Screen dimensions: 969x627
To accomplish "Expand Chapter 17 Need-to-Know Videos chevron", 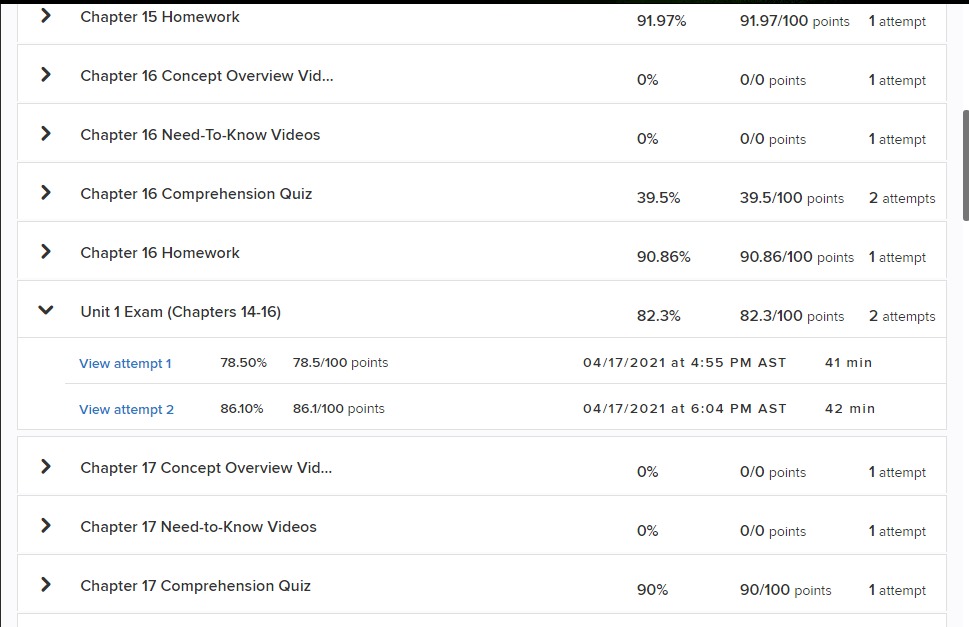I will pos(45,526).
